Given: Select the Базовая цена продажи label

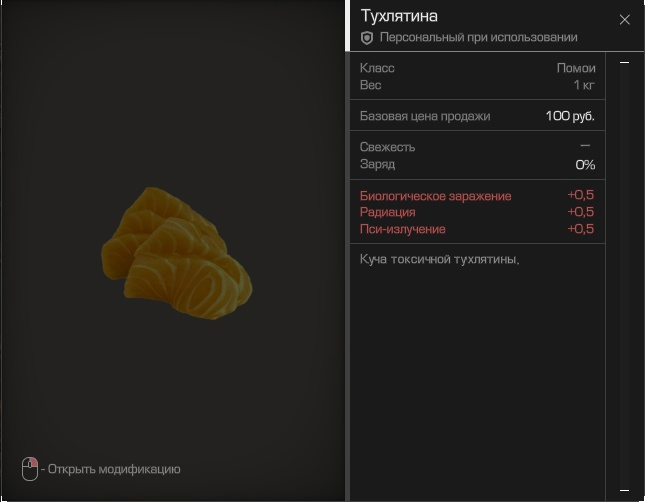Looking at the screenshot, I should click(425, 116).
